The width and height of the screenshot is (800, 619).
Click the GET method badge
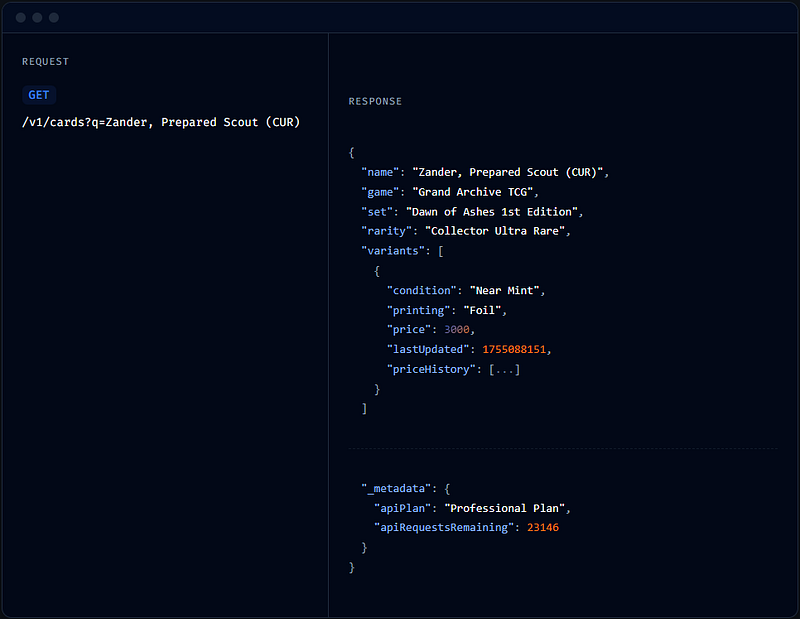[x=39, y=95]
